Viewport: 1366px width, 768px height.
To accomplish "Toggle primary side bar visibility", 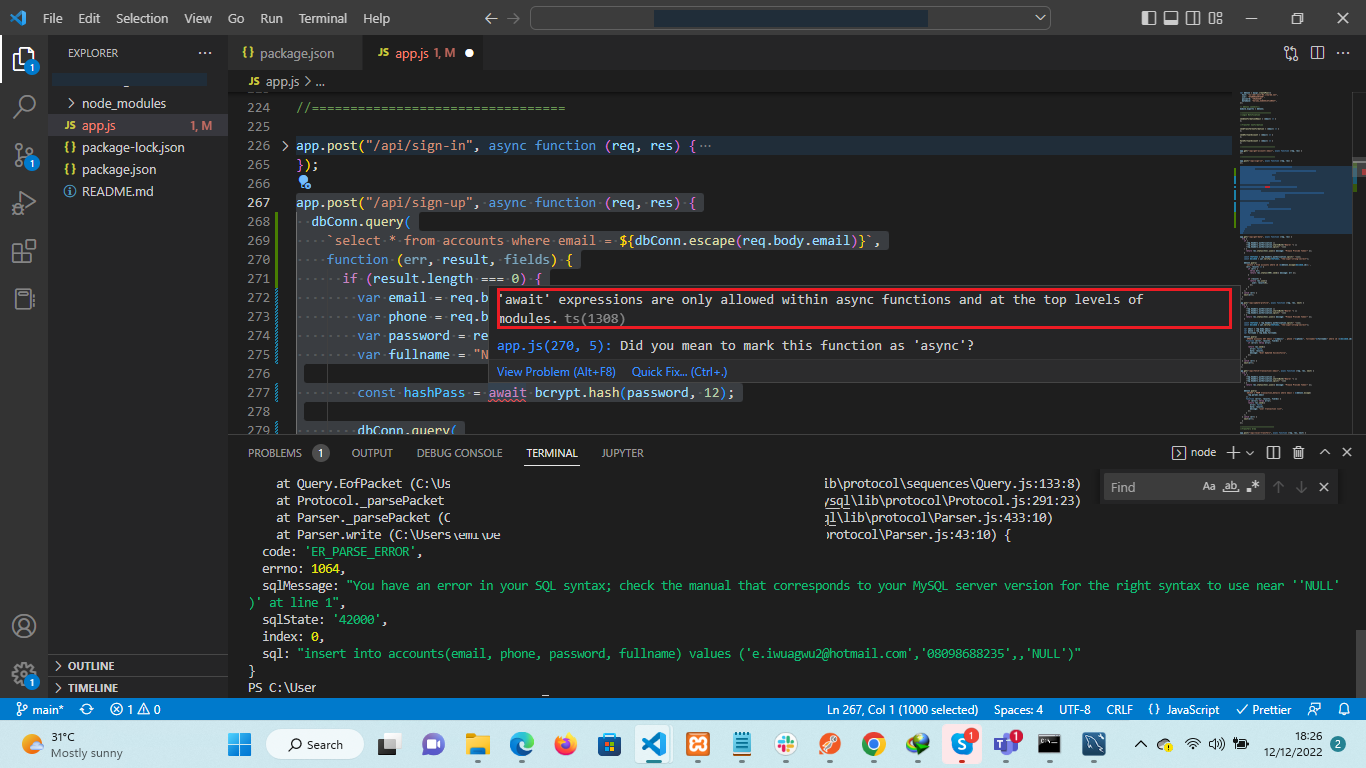I will coord(1148,18).
